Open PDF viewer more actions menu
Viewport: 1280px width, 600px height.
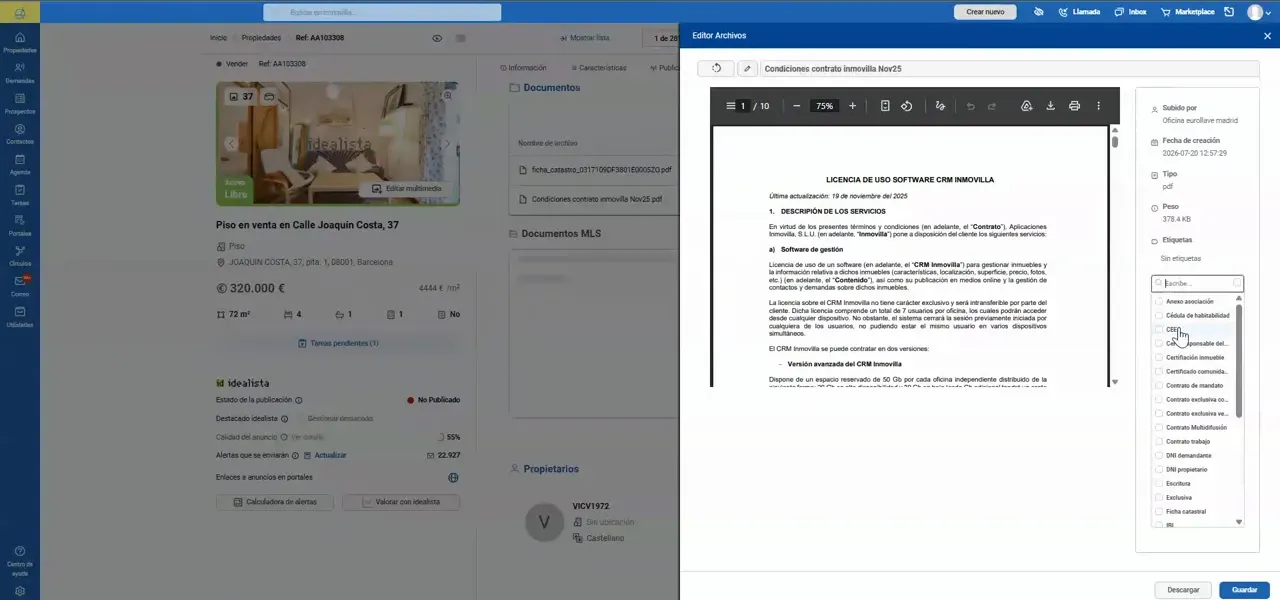point(1098,106)
